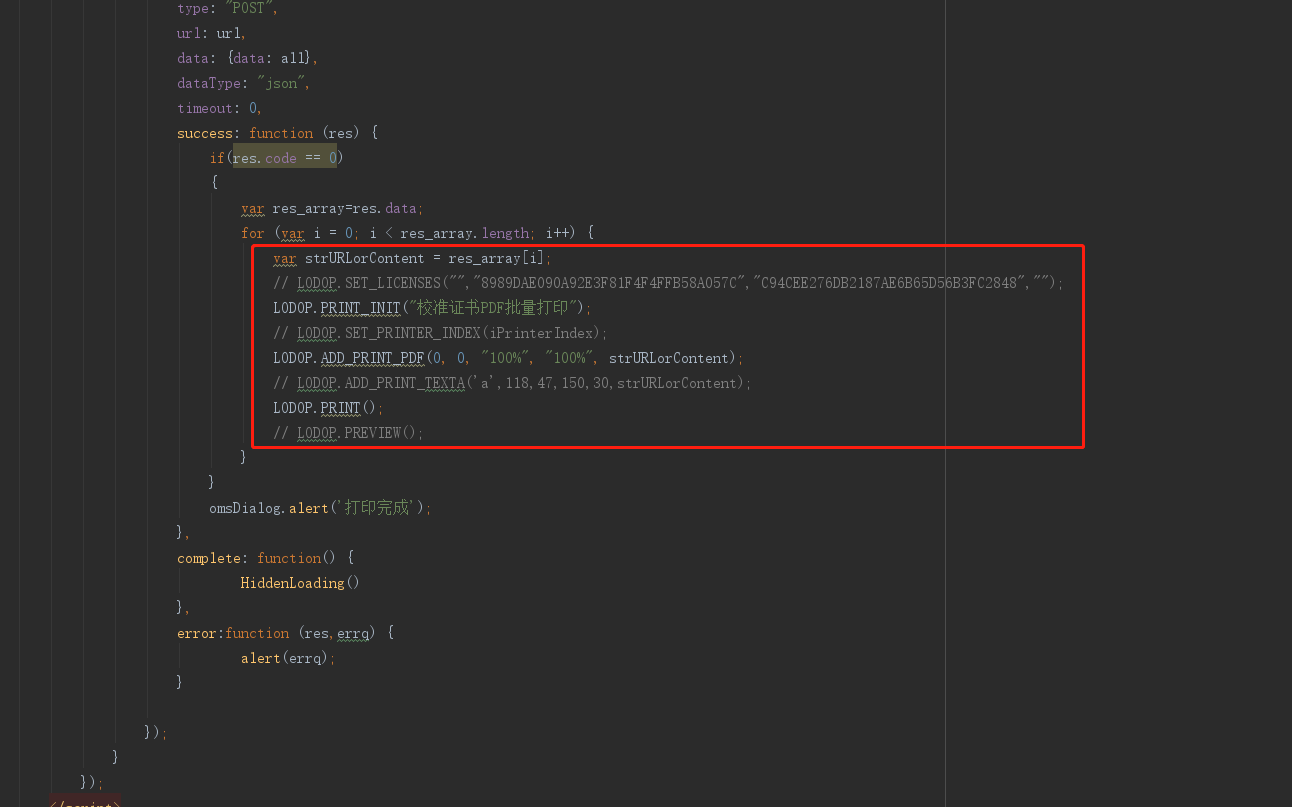This screenshot has height=807, width=1292.
Task: Click the 'type: "POST"' line
Action: tap(228, 8)
